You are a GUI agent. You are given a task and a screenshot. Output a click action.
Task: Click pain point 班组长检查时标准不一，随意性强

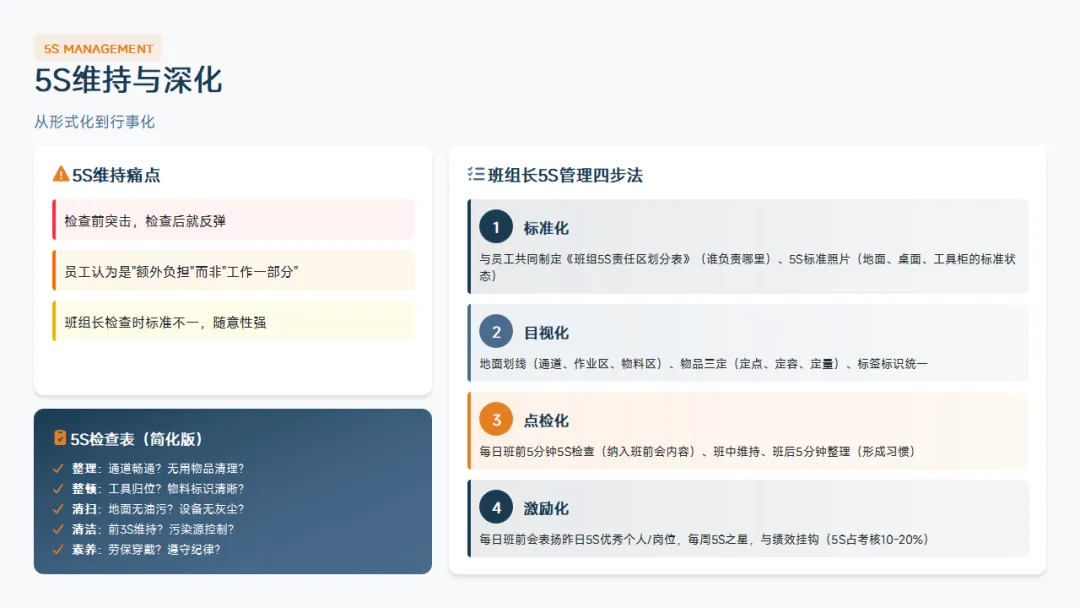[x=233, y=322]
